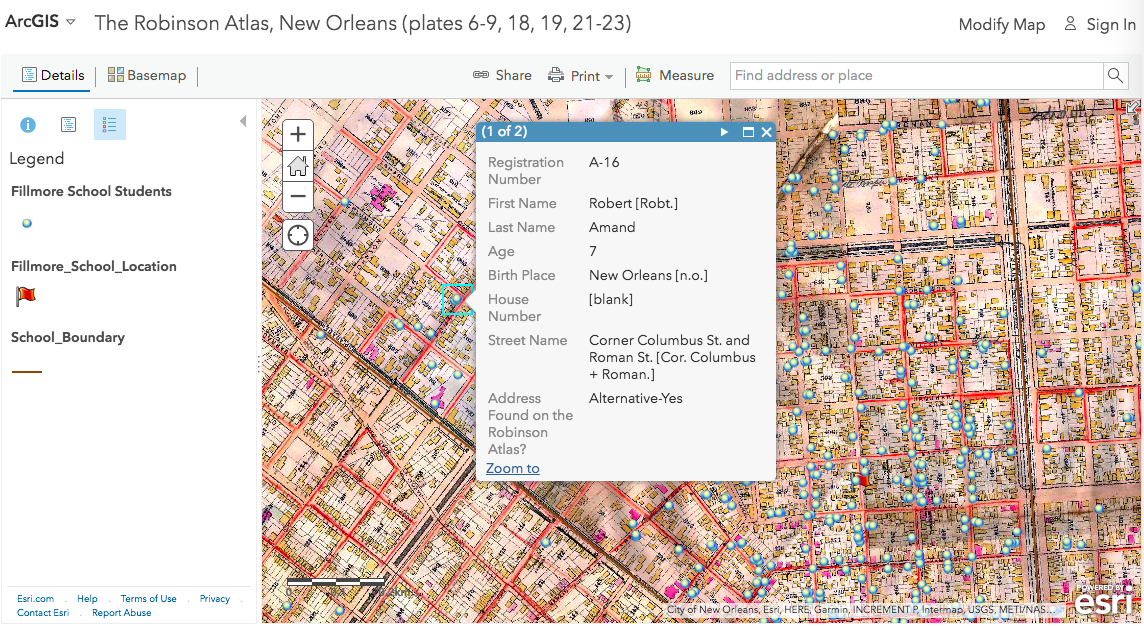Open the Basemap gallery
Image resolution: width=1144 pixels, height=626 pixels.
point(147,75)
